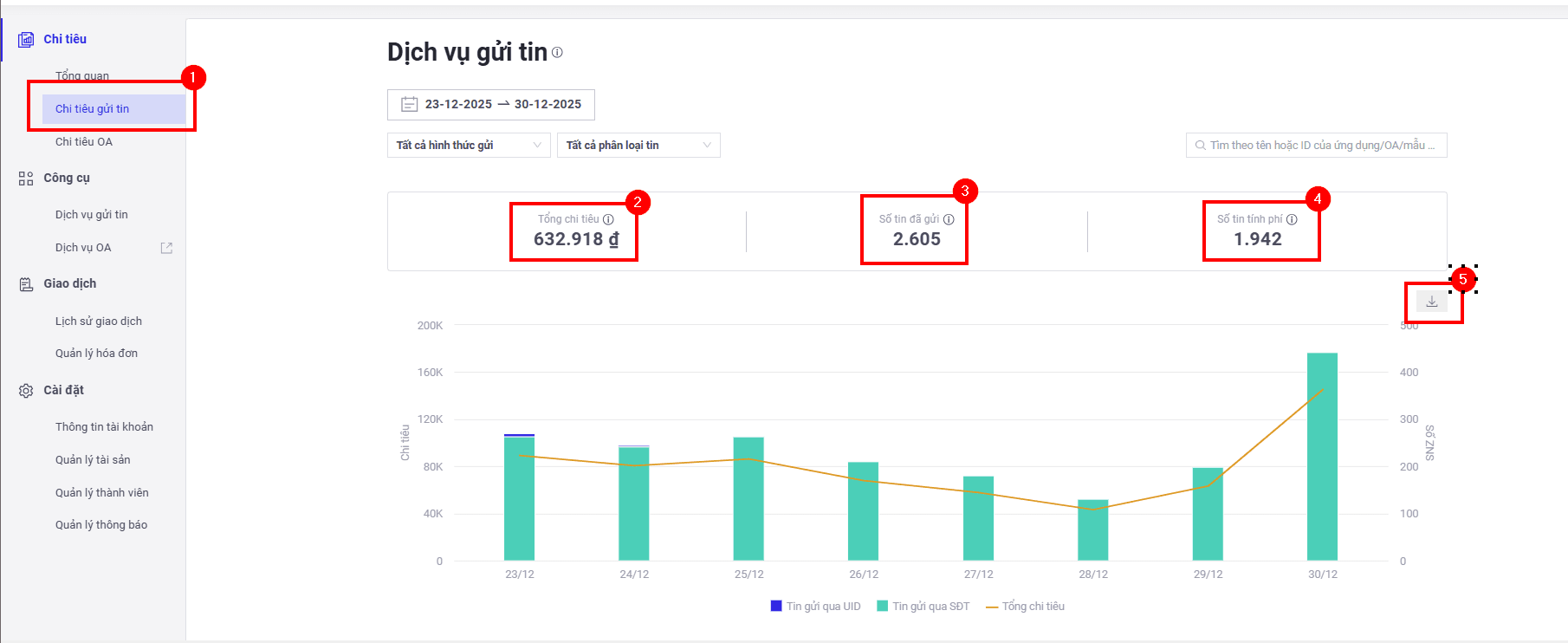Click info icon next to Tổng chi tiêu
Viewport: 1568px width, 643px height.
[608, 219]
